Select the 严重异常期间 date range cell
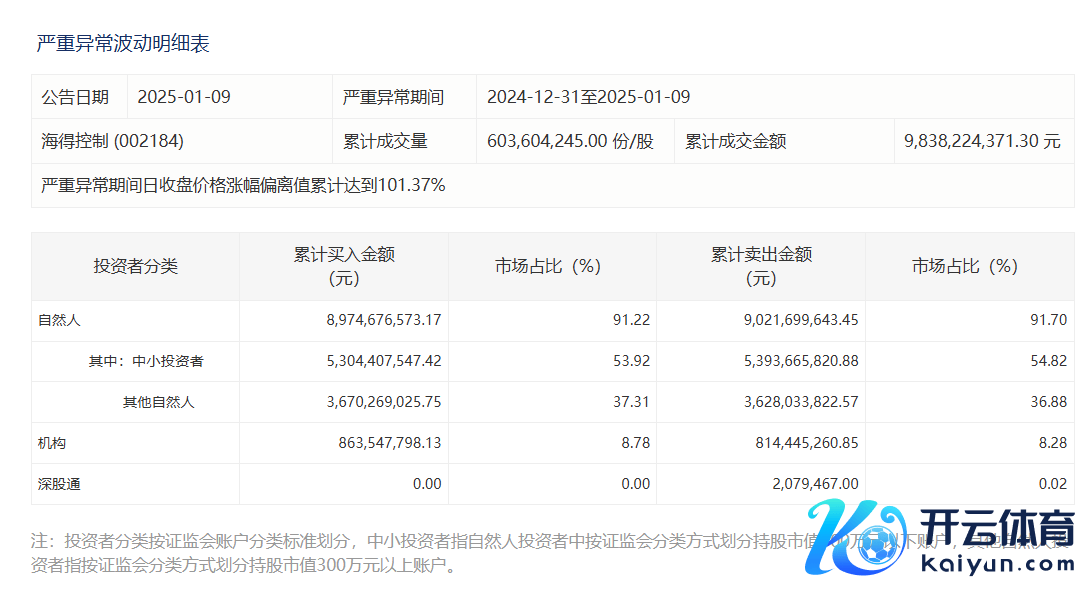The height and width of the screenshot is (597, 1090). (588, 97)
